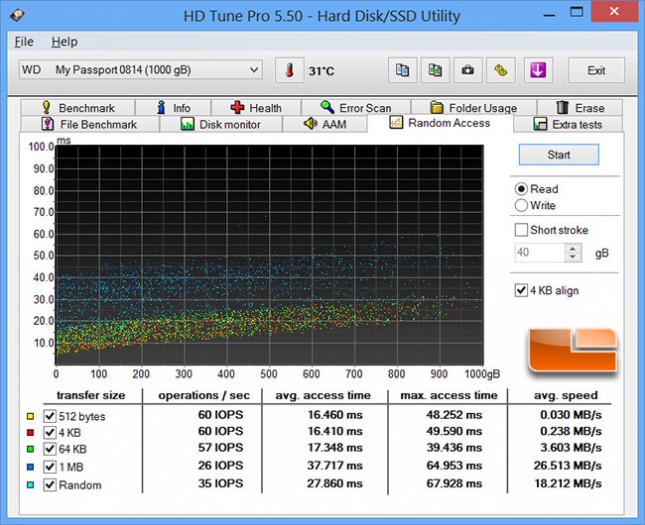Switch to the Folder Usage tab

473,108
